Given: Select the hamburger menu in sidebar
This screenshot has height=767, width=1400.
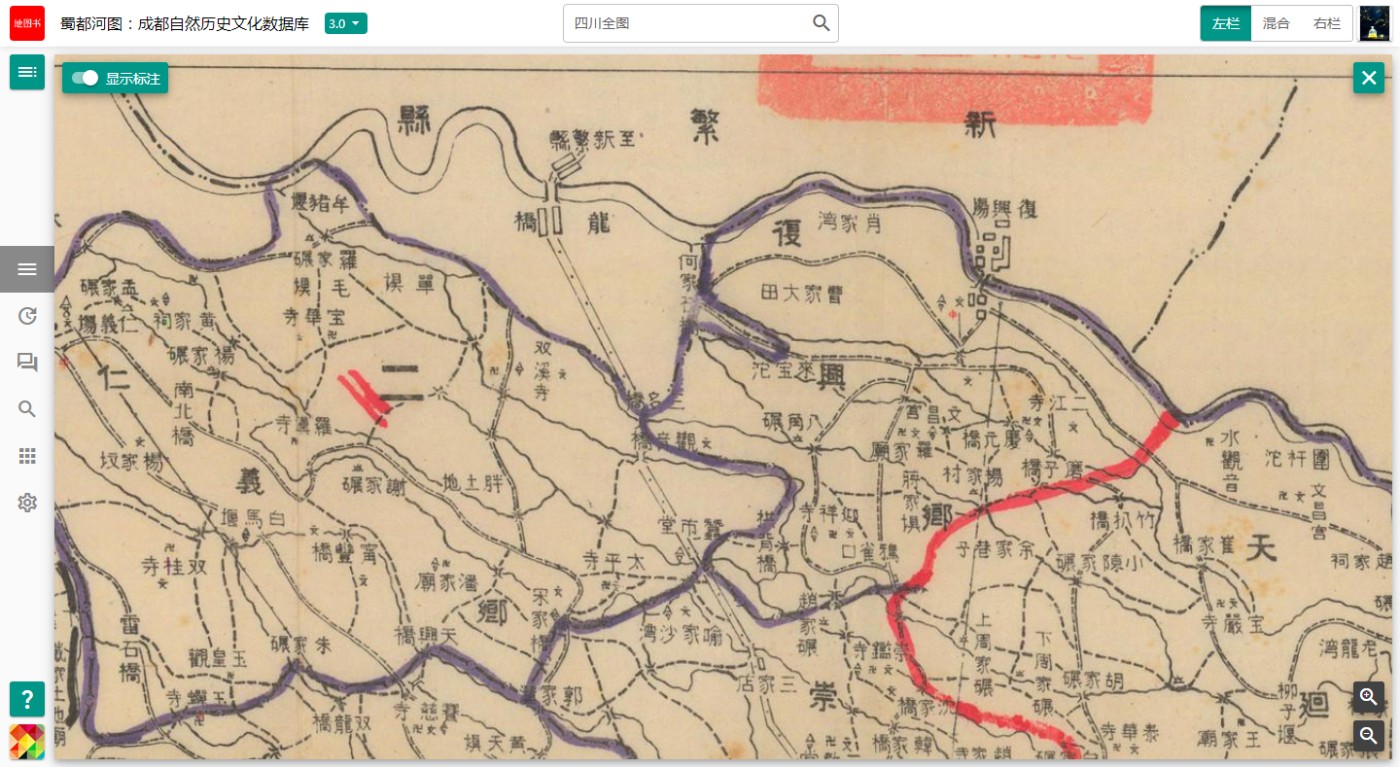Looking at the screenshot, I should tap(27, 269).
